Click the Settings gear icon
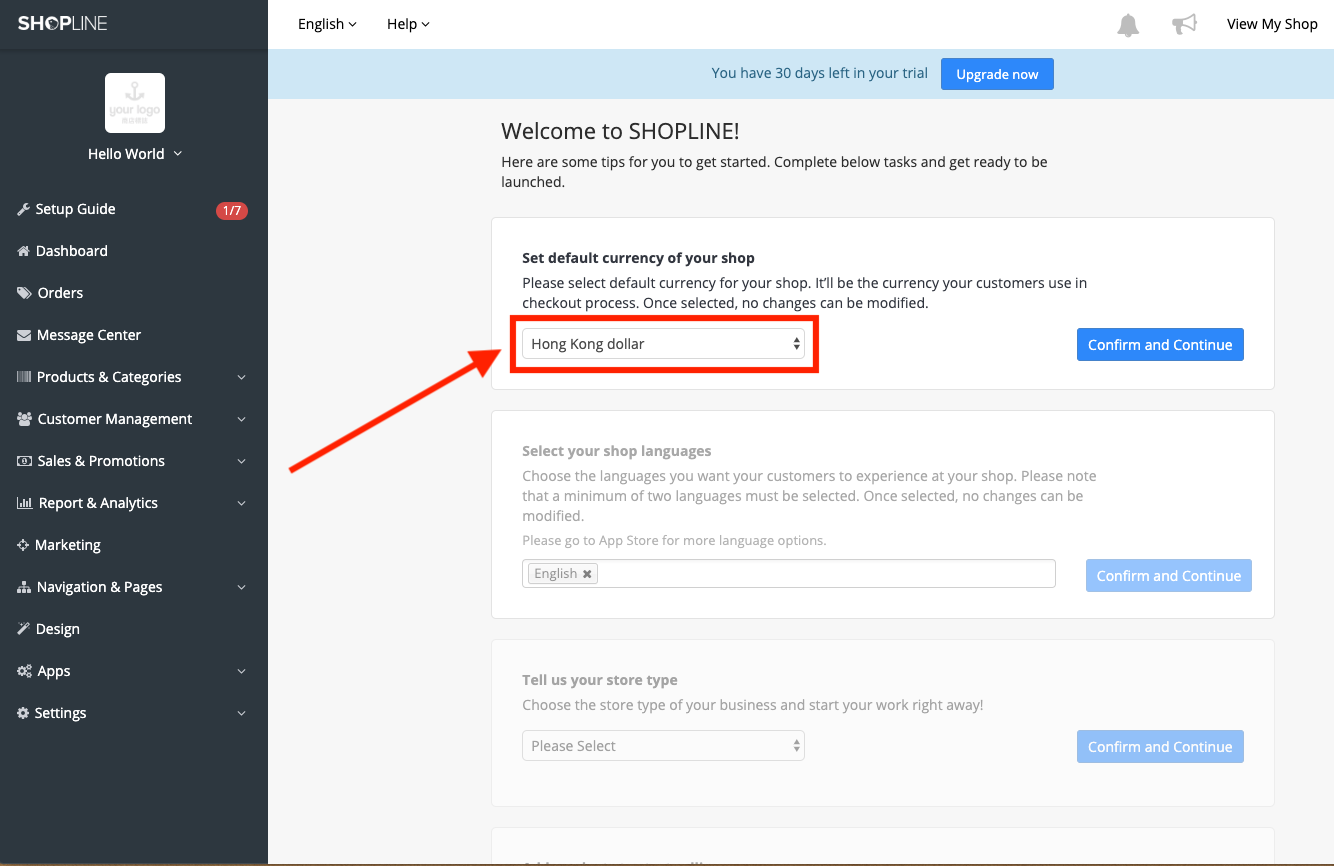Viewport: 1334px width, 866px height. click(x=24, y=713)
